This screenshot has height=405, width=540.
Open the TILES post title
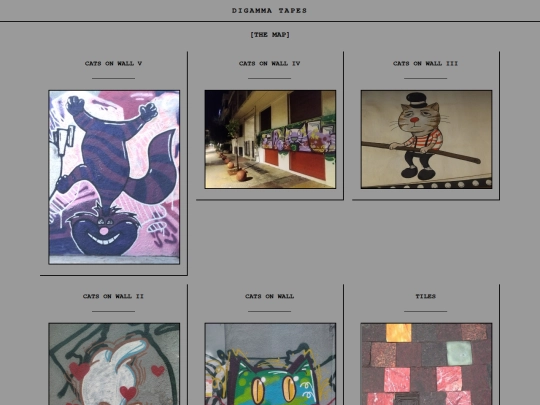pos(426,296)
